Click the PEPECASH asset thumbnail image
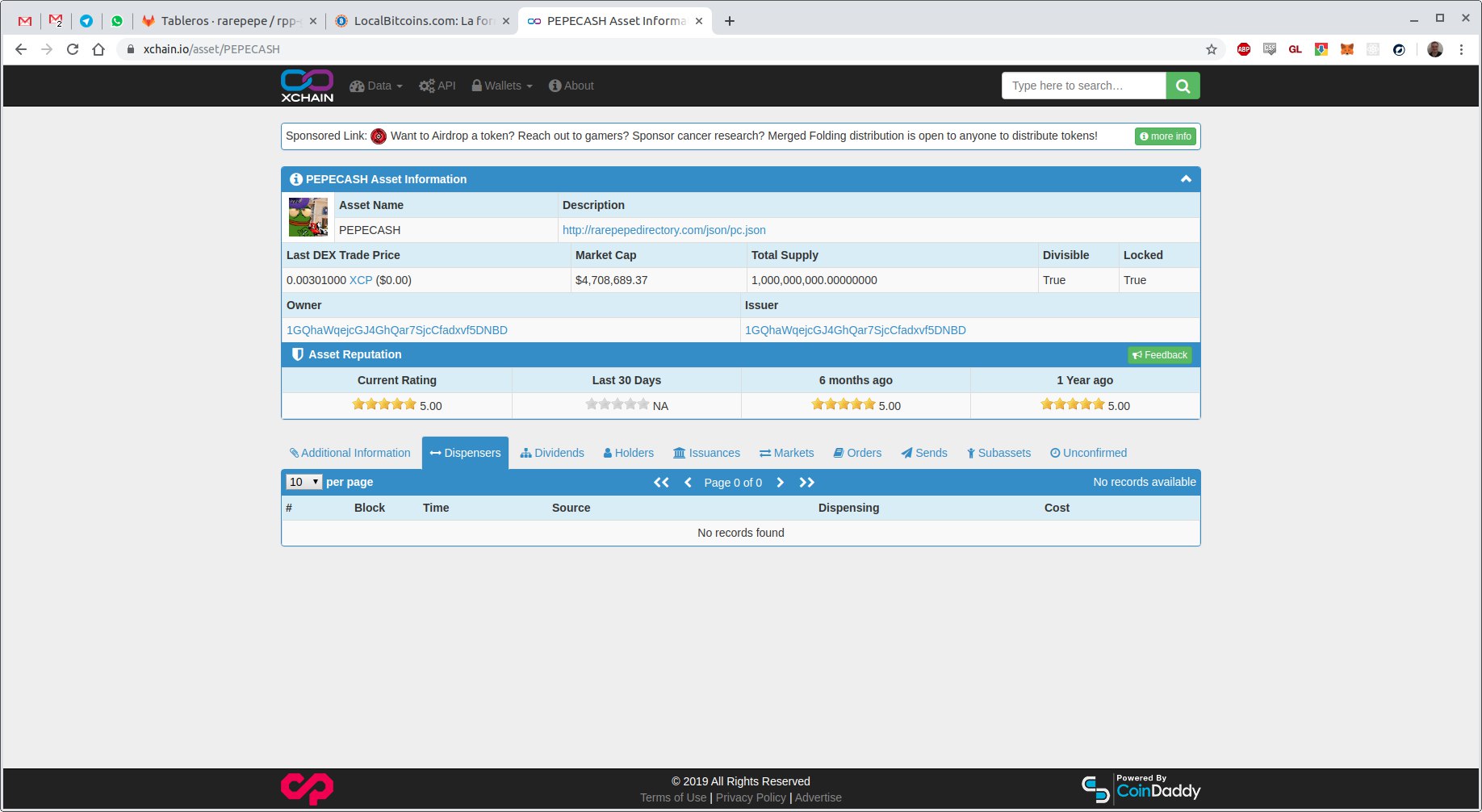Screen dimensions: 1482x812 point(308,217)
